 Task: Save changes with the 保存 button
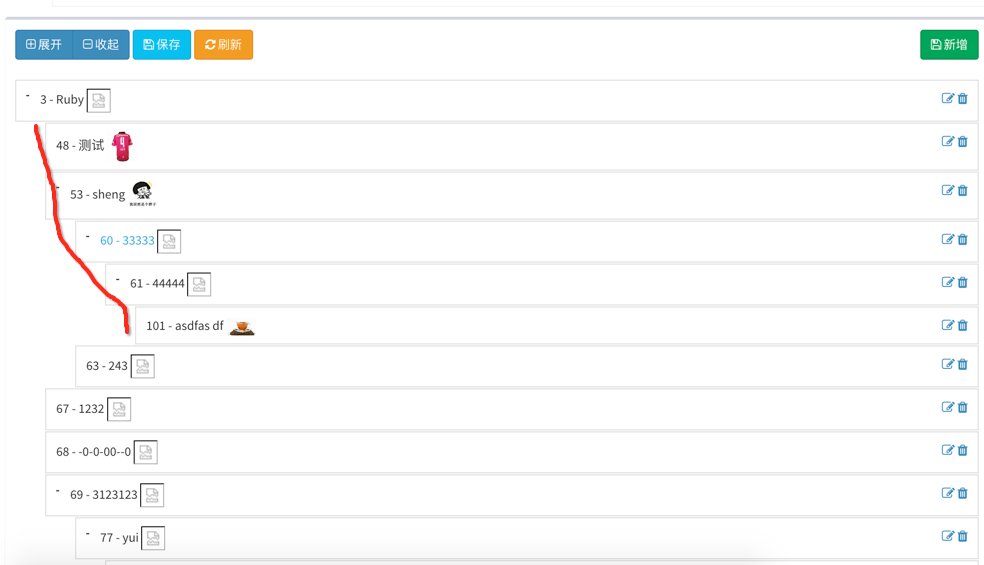[162, 45]
